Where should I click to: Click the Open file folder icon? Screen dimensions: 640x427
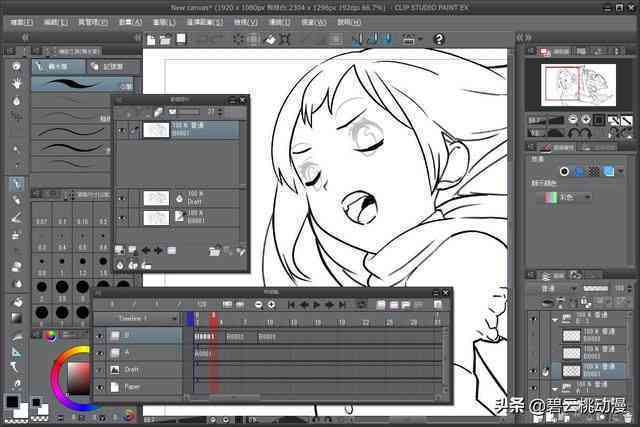coord(165,40)
